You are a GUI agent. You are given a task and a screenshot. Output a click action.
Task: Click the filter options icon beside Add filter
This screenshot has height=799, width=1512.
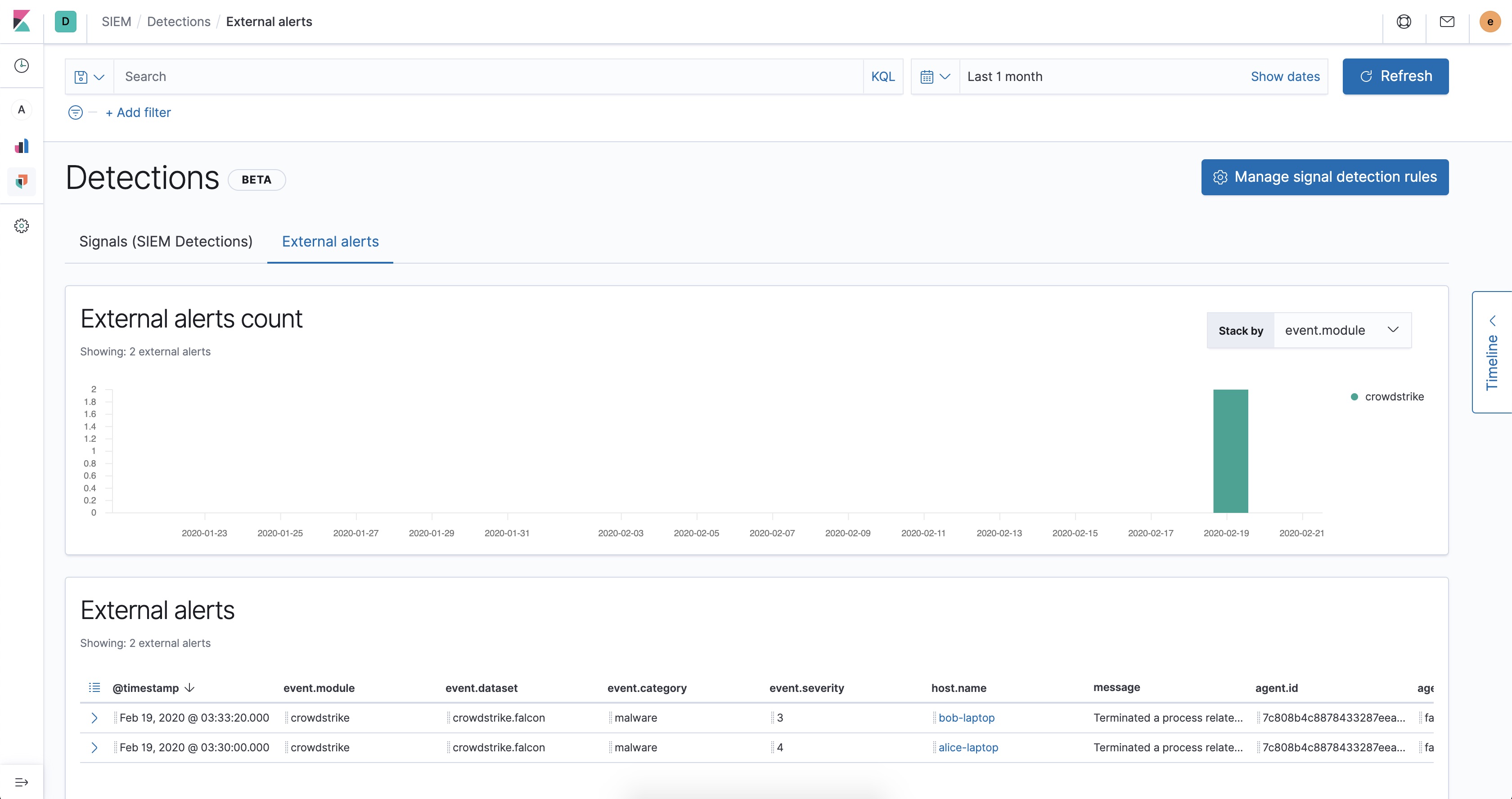point(75,112)
